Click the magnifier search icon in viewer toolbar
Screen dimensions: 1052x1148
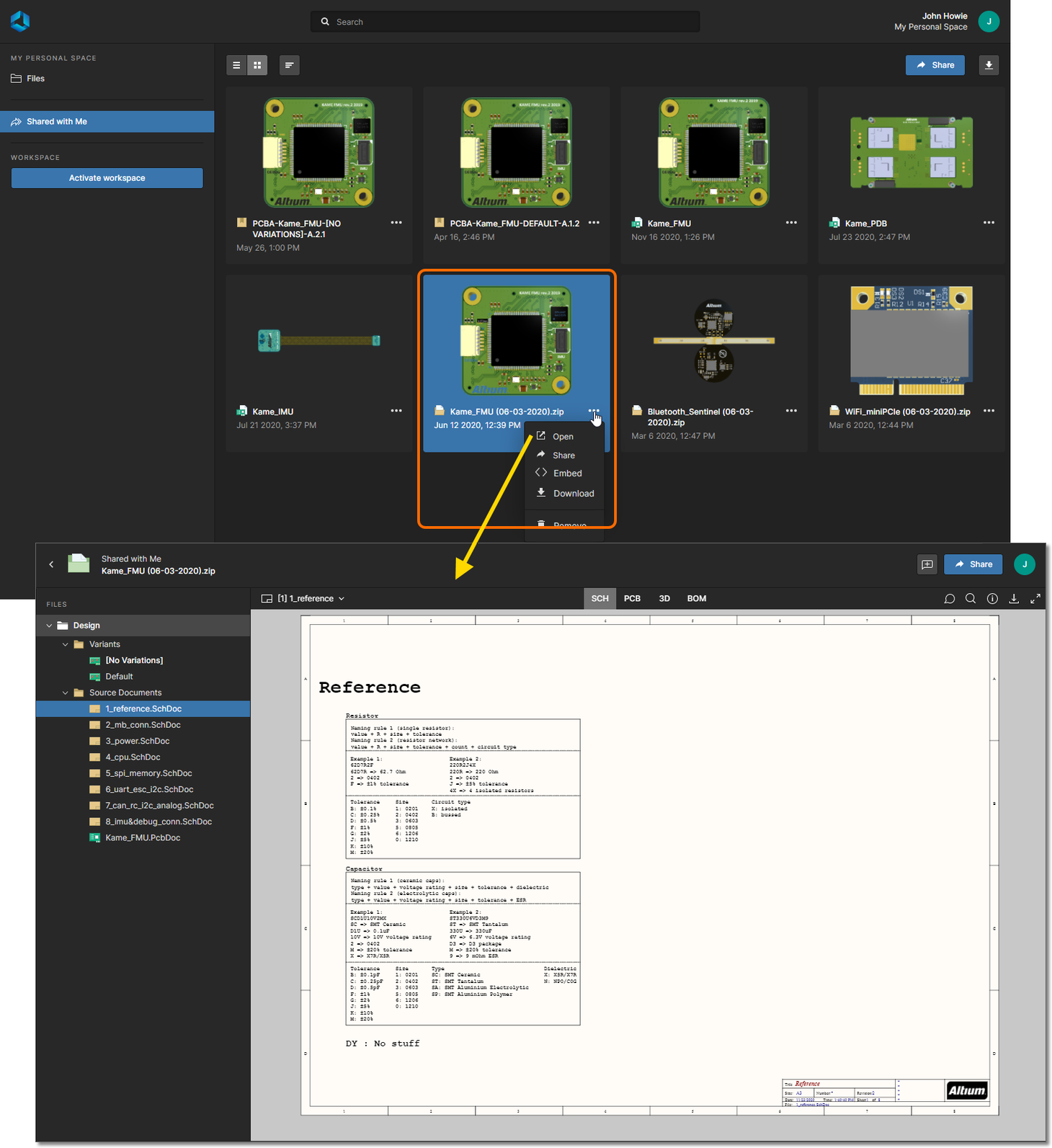click(x=971, y=599)
